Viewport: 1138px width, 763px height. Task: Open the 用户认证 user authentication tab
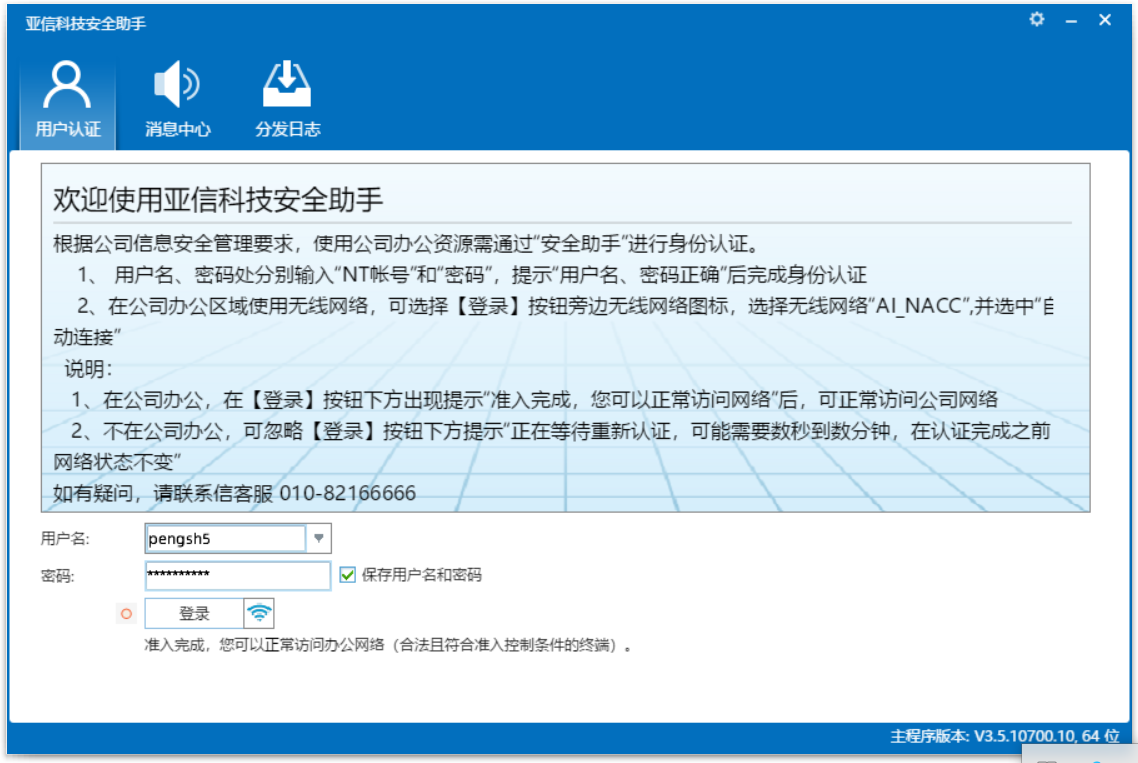(x=67, y=99)
